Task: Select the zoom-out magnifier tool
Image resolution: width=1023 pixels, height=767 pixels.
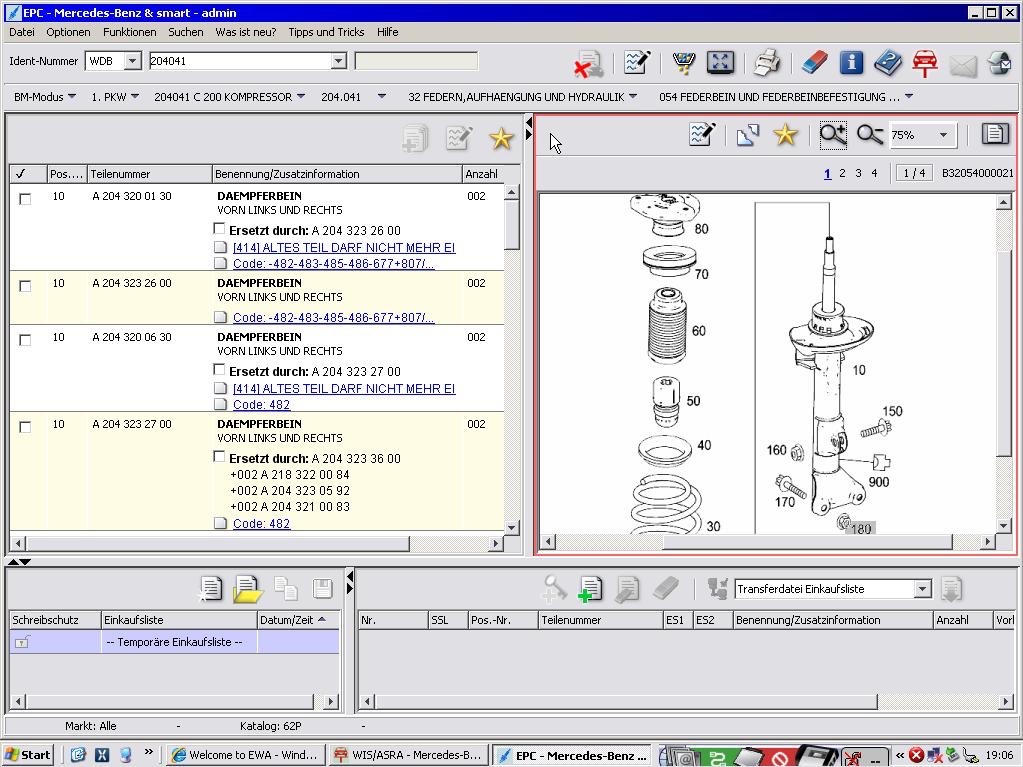Action: coord(870,134)
